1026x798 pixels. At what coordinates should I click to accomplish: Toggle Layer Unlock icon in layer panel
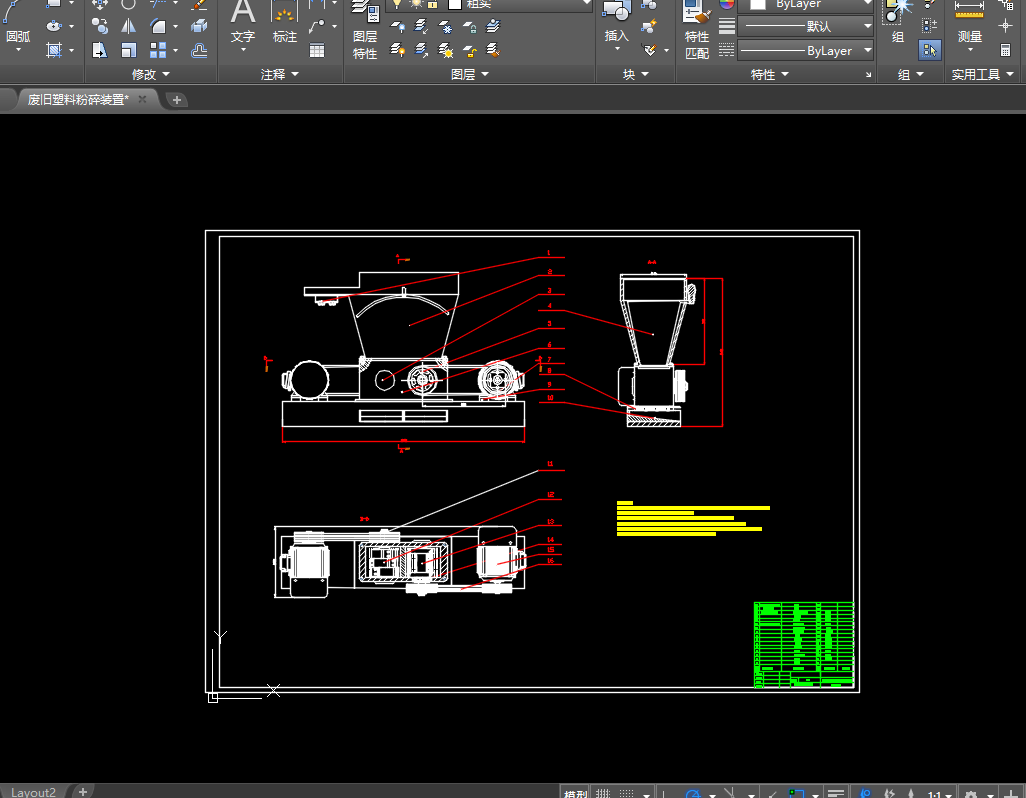[469, 50]
